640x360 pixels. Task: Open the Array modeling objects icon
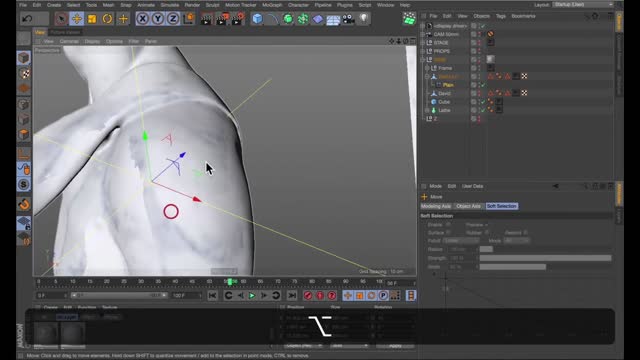click(x=303, y=19)
